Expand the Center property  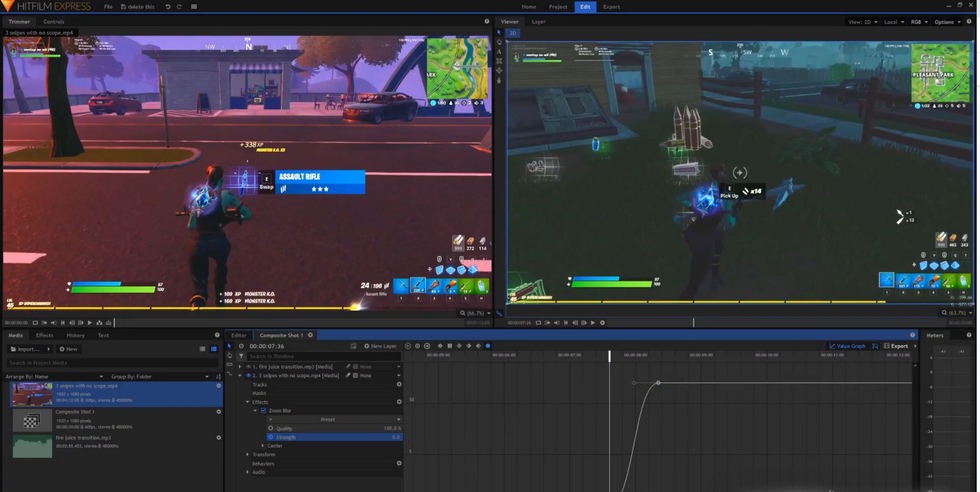[x=262, y=446]
